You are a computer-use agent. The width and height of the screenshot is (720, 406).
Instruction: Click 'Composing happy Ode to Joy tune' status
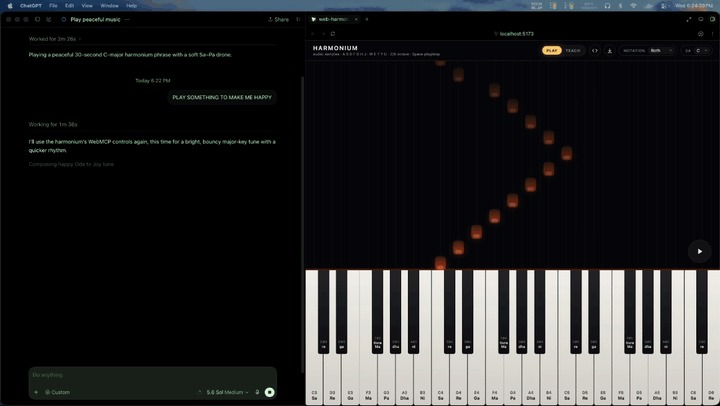coord(71,164)
